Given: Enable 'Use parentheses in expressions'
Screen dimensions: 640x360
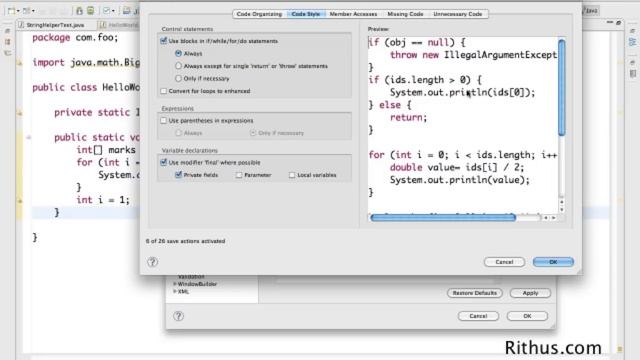Looking at the screenshot, I should click(x=164, y=120).
